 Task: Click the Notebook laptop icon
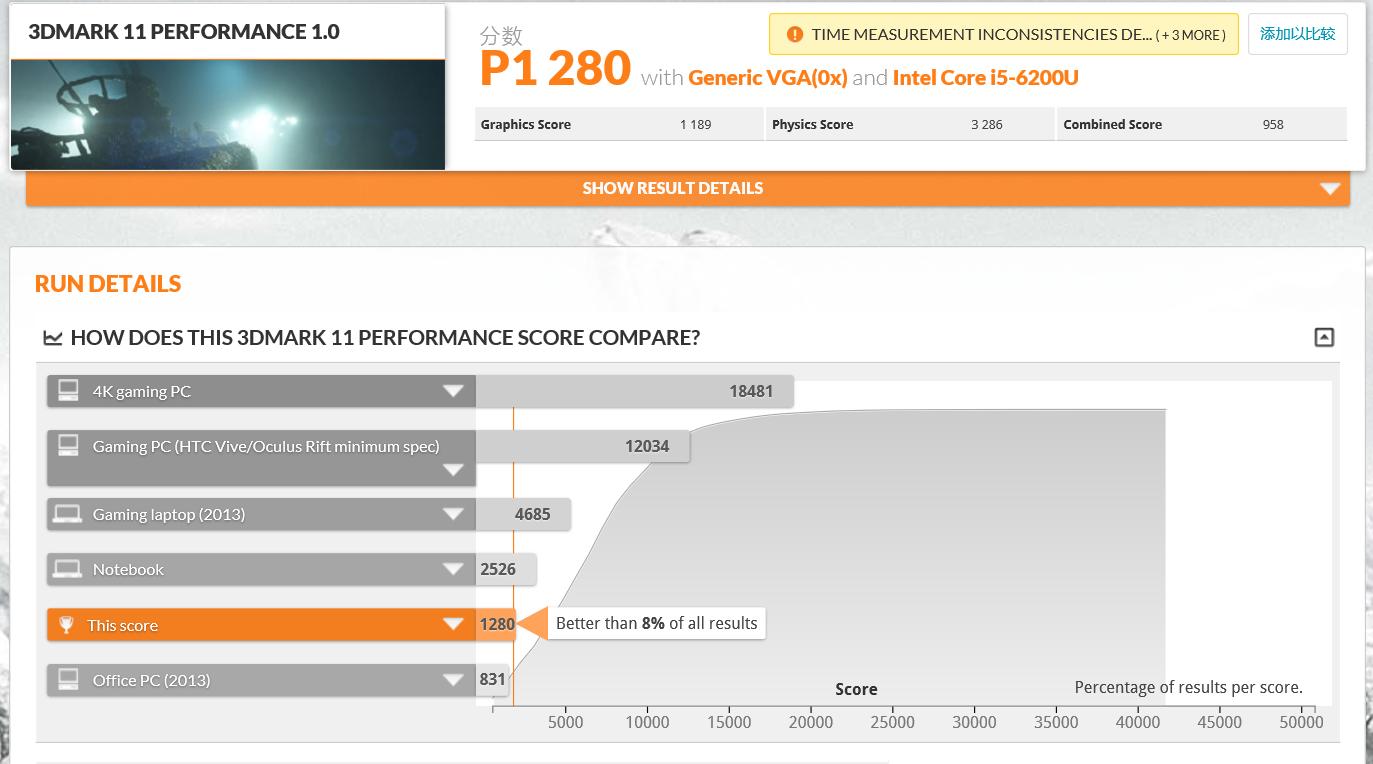point(68,569)
